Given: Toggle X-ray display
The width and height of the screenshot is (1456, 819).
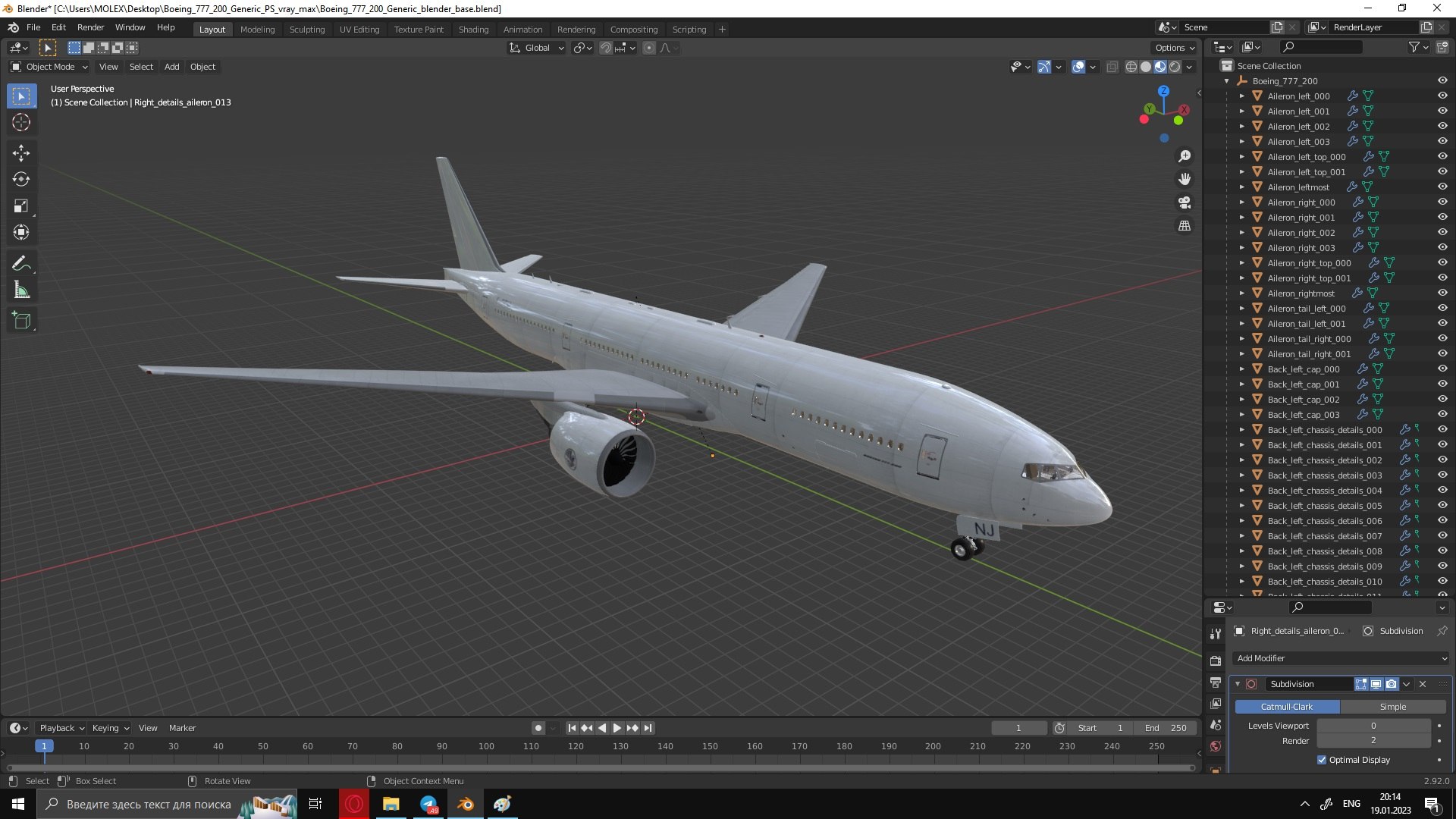Looking at the screenshot, I should [x=1112, y=67].
